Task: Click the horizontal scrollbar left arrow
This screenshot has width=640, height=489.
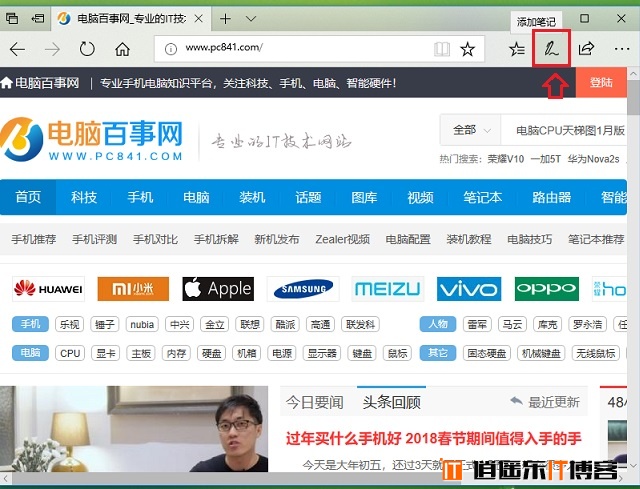Action: click(x=6, y=478)
